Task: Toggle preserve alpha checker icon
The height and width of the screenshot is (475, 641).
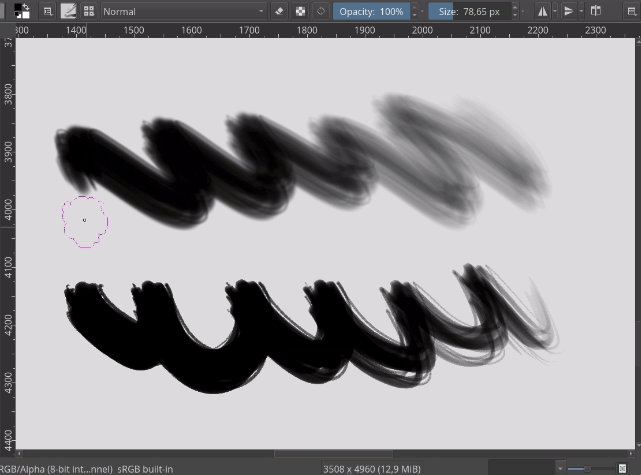Action: 300,11
